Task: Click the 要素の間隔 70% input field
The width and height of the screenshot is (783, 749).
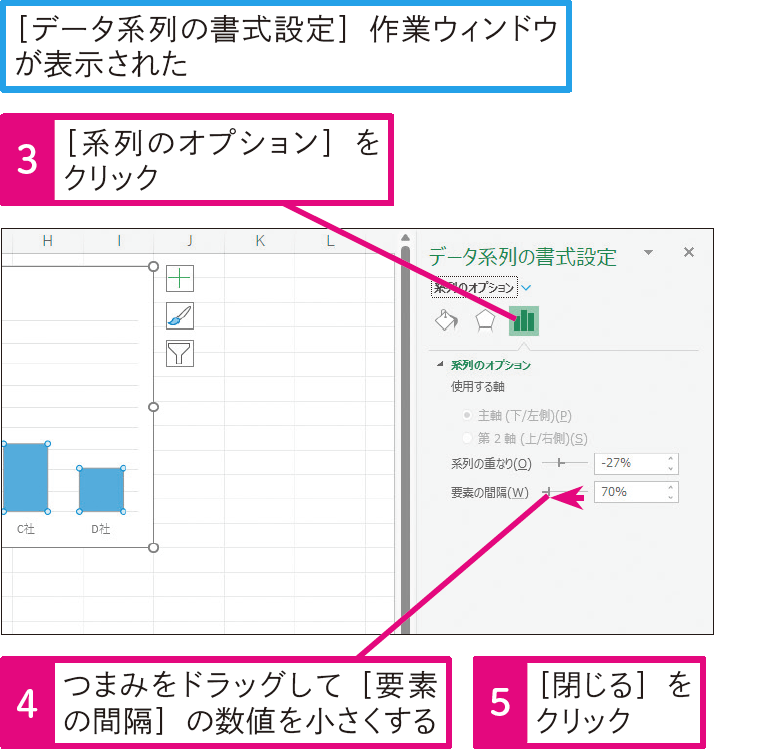Action: pyautogui.click(x=628, y=492)
